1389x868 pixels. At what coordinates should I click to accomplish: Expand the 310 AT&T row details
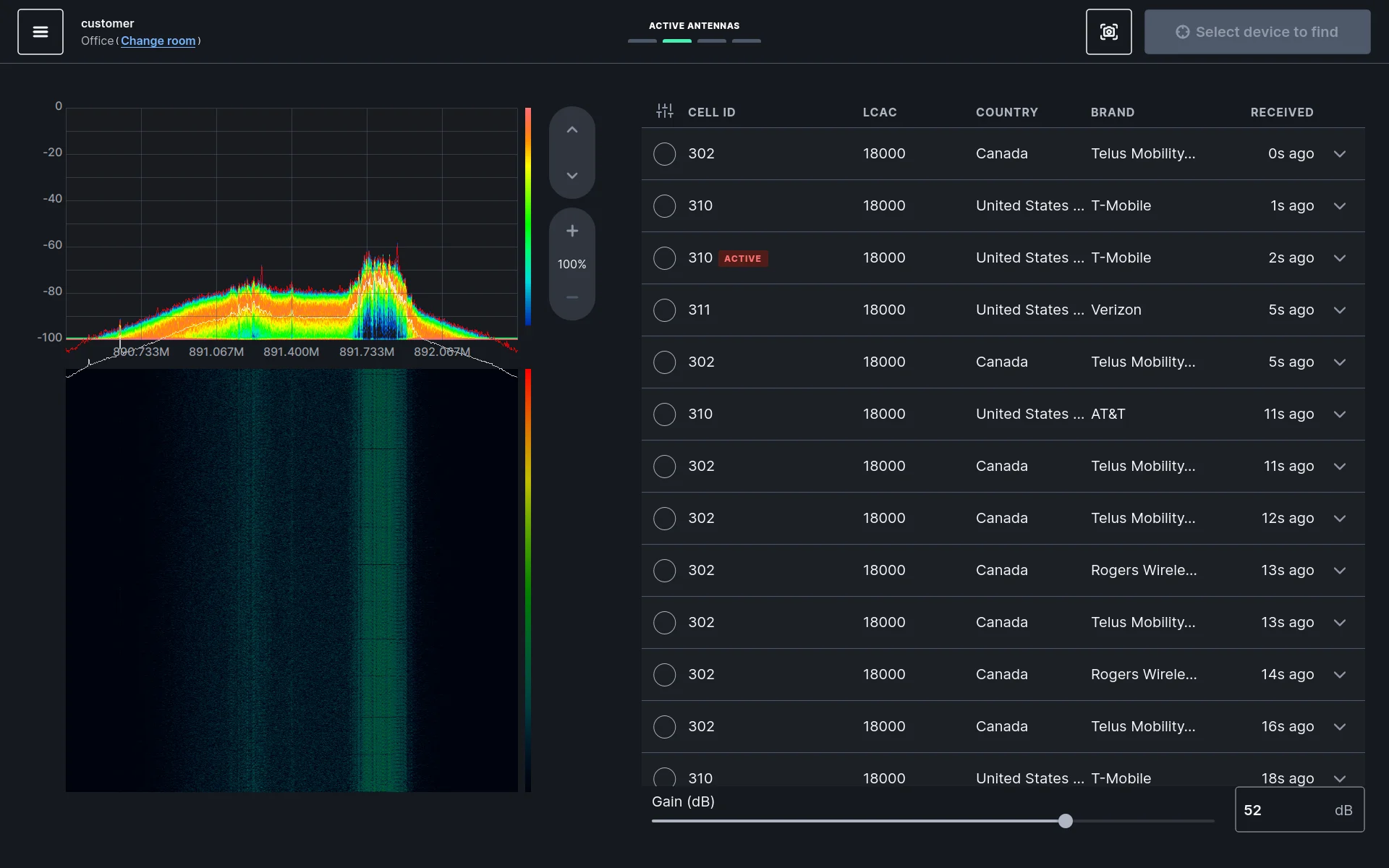tap(1340, 414)
